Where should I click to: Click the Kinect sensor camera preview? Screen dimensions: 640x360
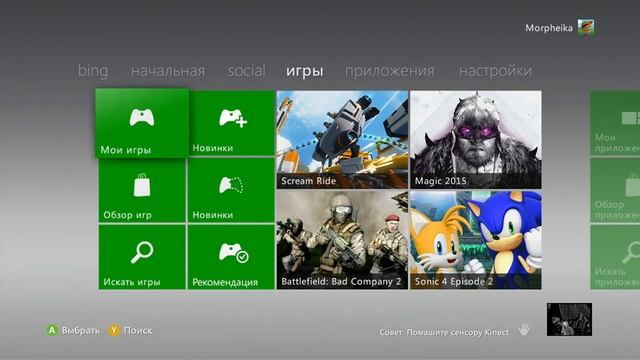pyautogui.click(x=569, y=320)
